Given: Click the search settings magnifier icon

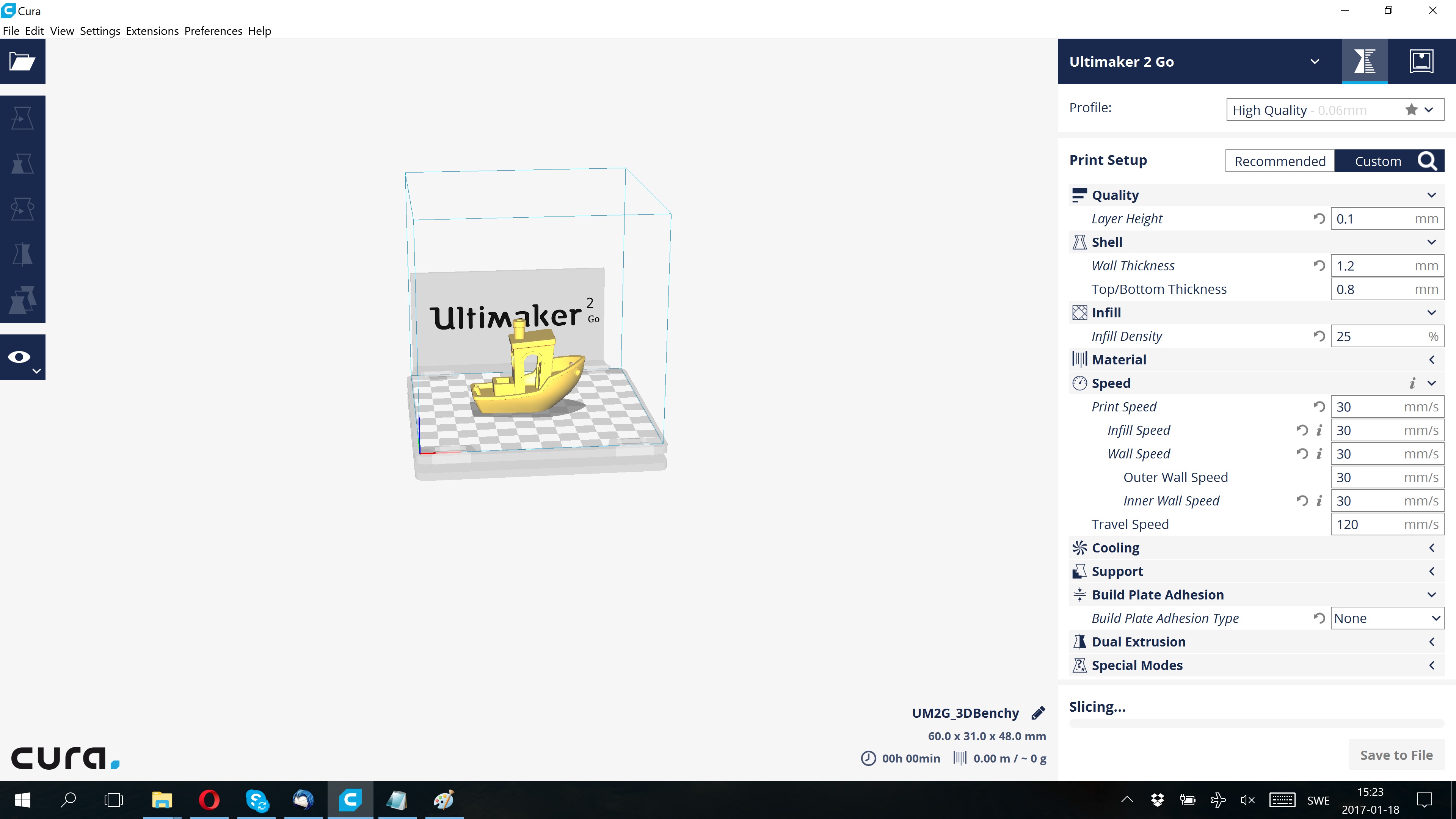Looking at the screenshot, I should click(x=1427, y=161).
